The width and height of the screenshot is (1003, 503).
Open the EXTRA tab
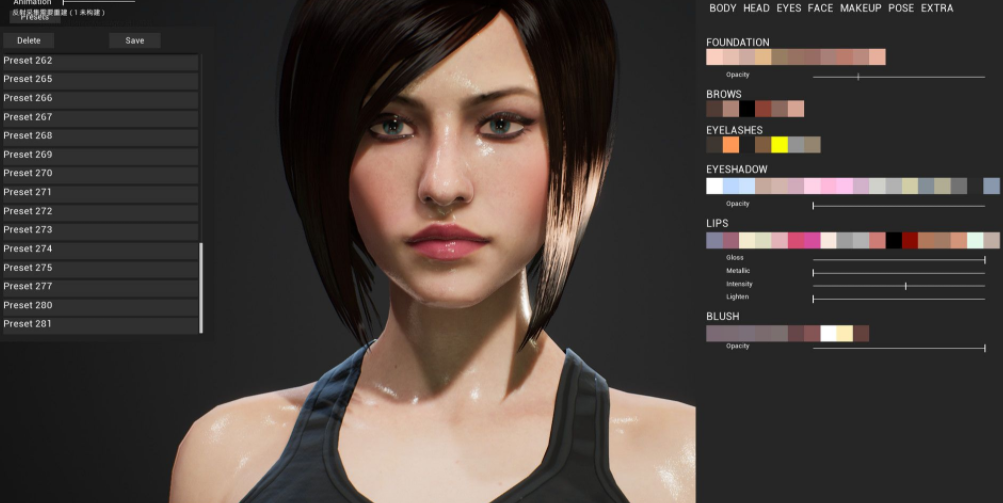(937, 8)
